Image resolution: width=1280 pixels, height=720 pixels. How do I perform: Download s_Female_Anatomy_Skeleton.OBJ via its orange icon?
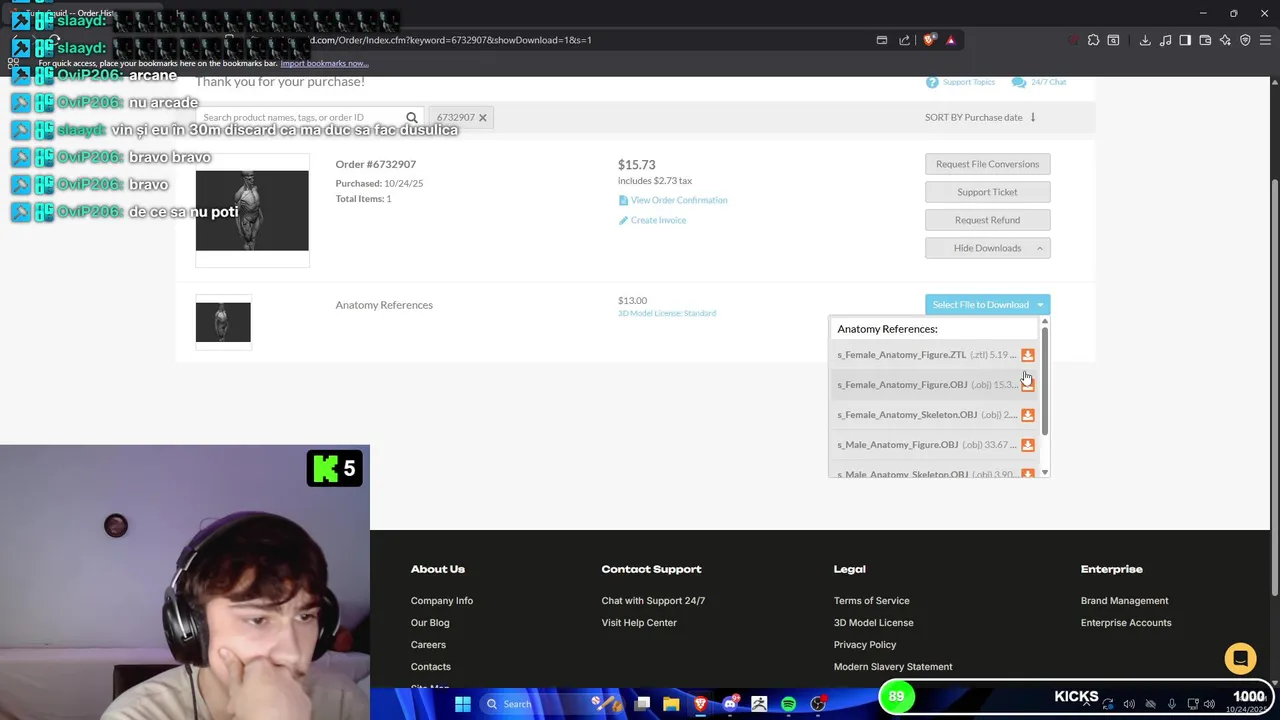point(1027,415)
